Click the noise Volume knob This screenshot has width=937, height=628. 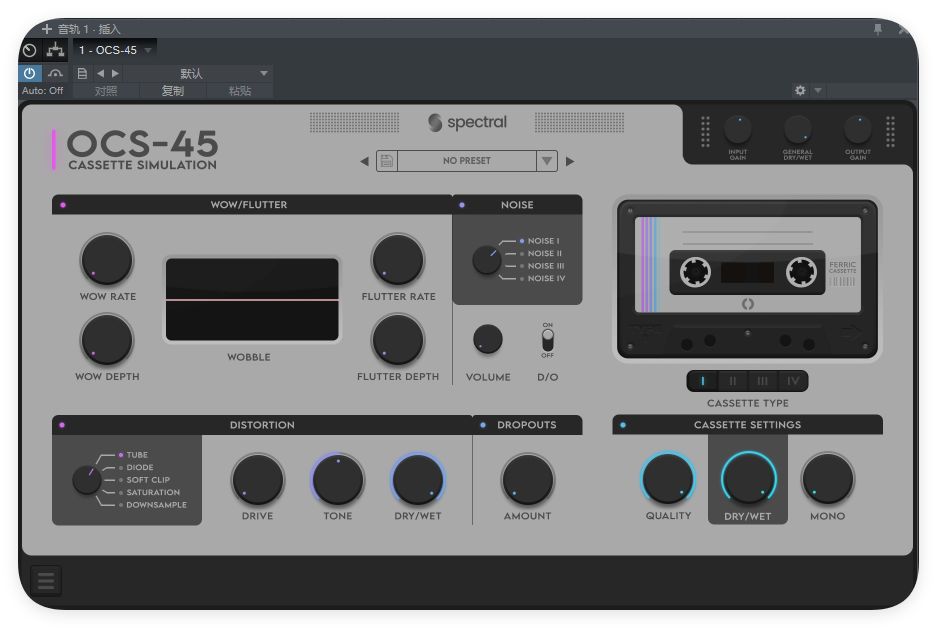click(488, 339)
